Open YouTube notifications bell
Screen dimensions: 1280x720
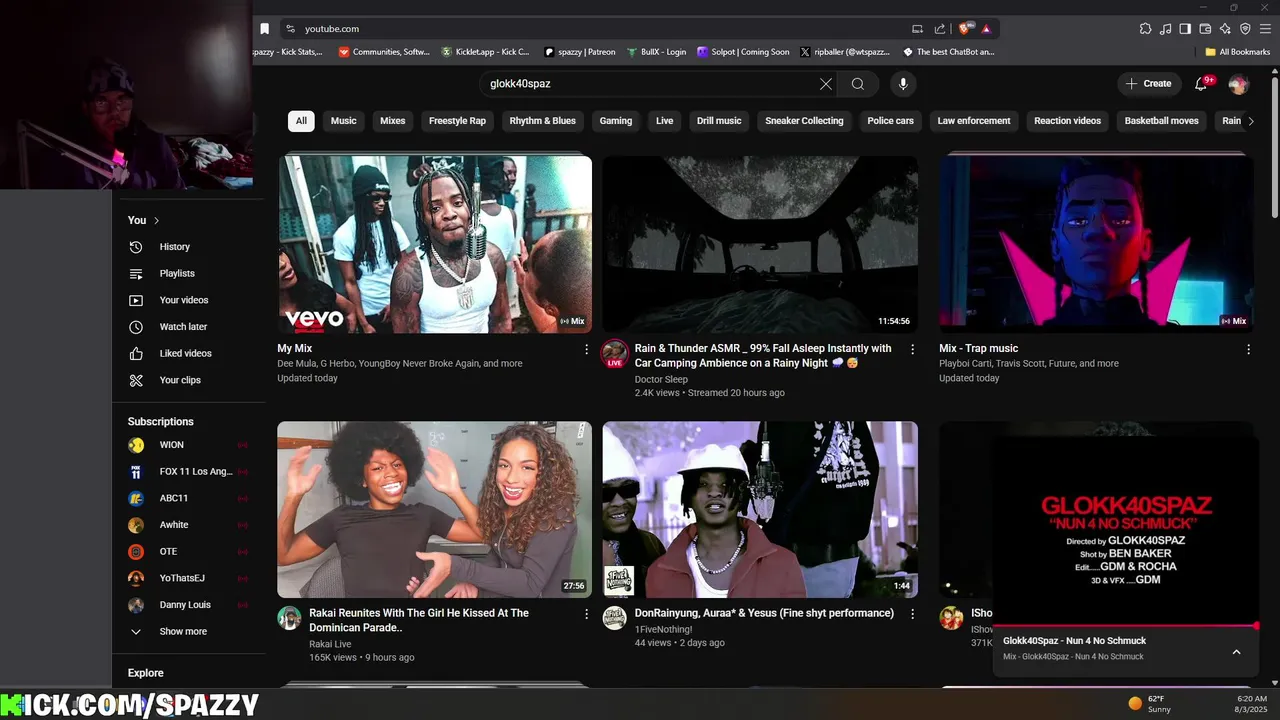coord(1202,84)
